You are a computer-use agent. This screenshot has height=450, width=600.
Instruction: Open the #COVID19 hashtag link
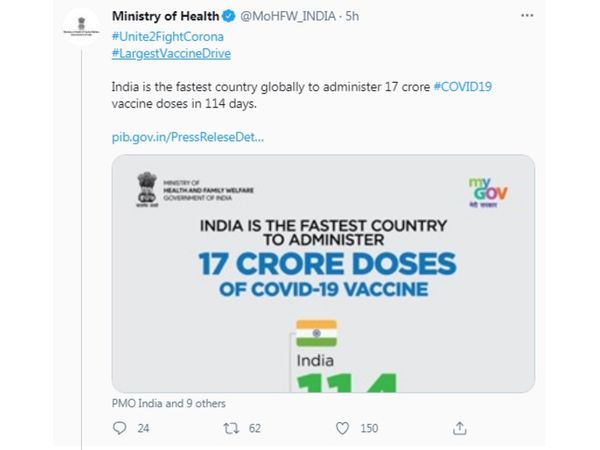click(463, 87)
